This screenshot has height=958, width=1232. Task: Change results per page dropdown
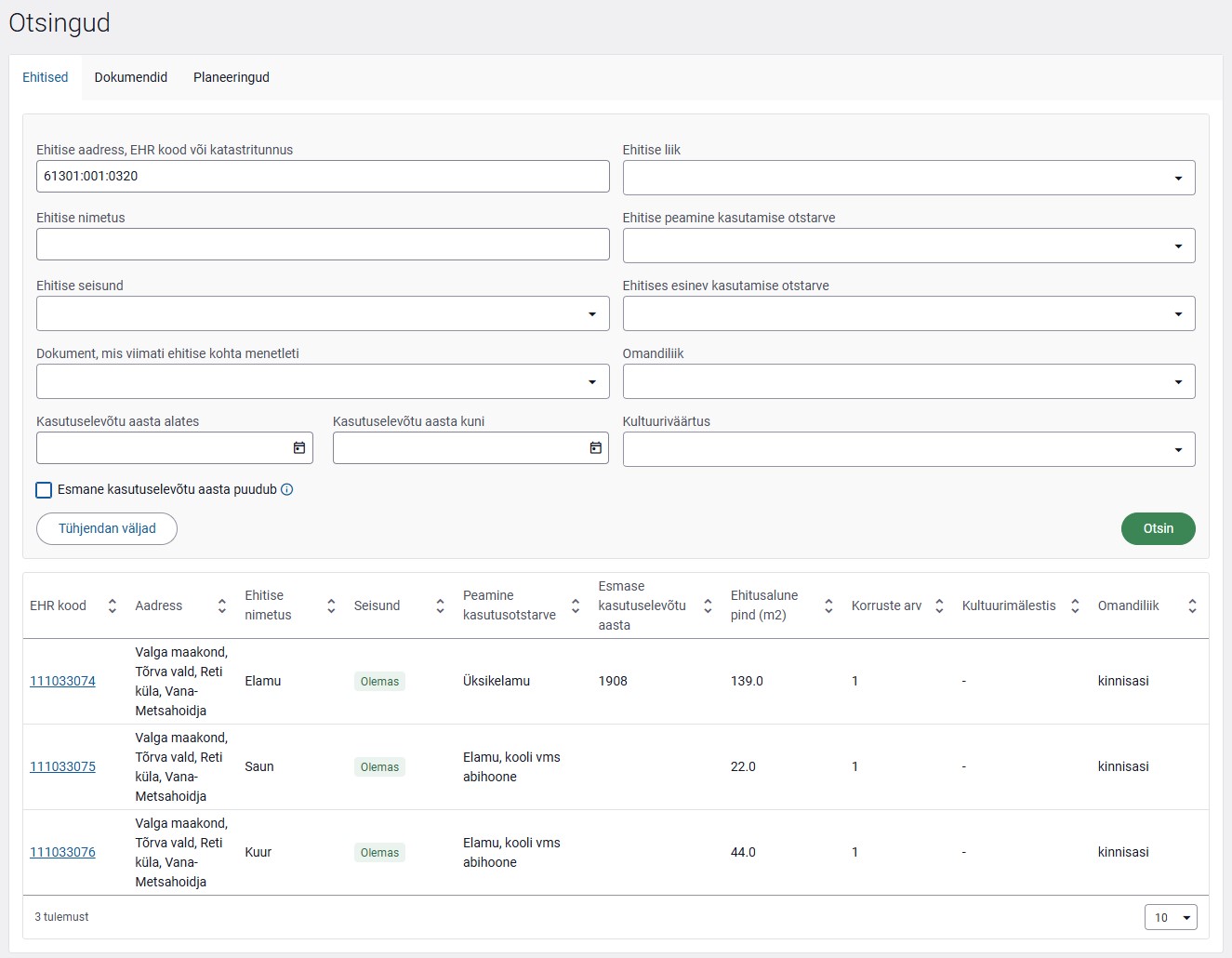1171,917
